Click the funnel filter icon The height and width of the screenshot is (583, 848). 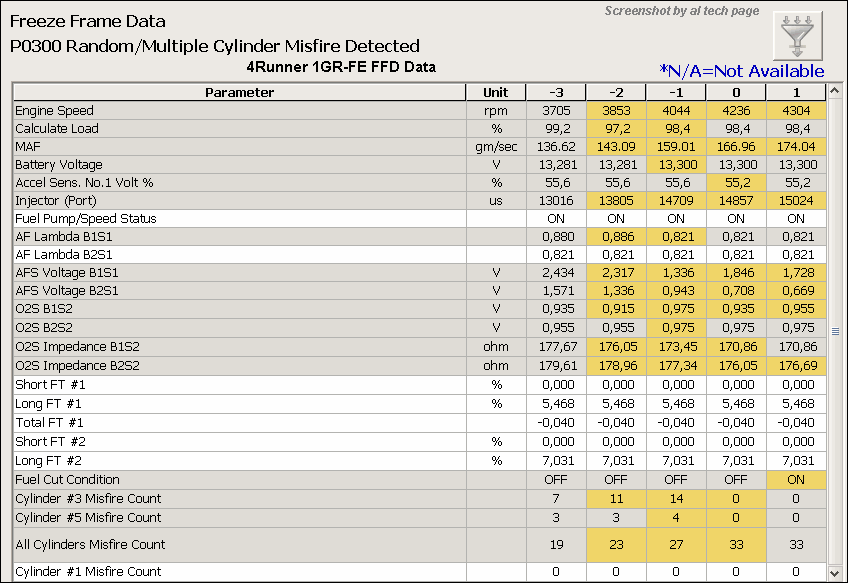tap(797, 36)
